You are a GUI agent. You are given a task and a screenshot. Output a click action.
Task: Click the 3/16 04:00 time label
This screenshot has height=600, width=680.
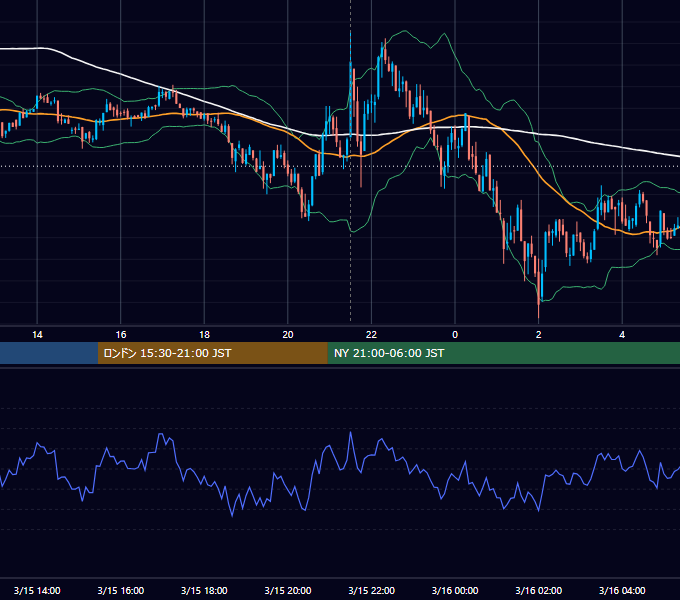(622, 590)
